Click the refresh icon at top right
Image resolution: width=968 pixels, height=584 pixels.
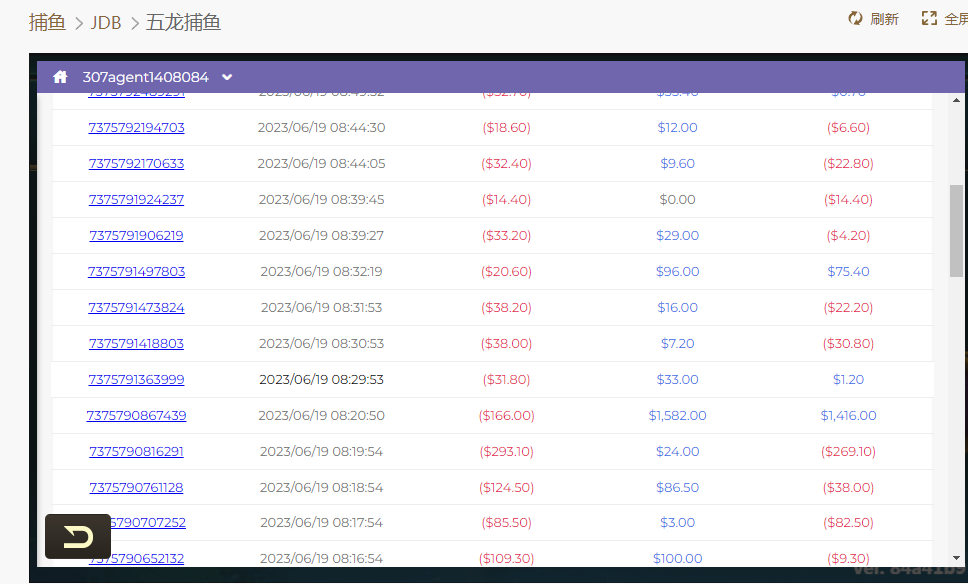coord(855,18)
